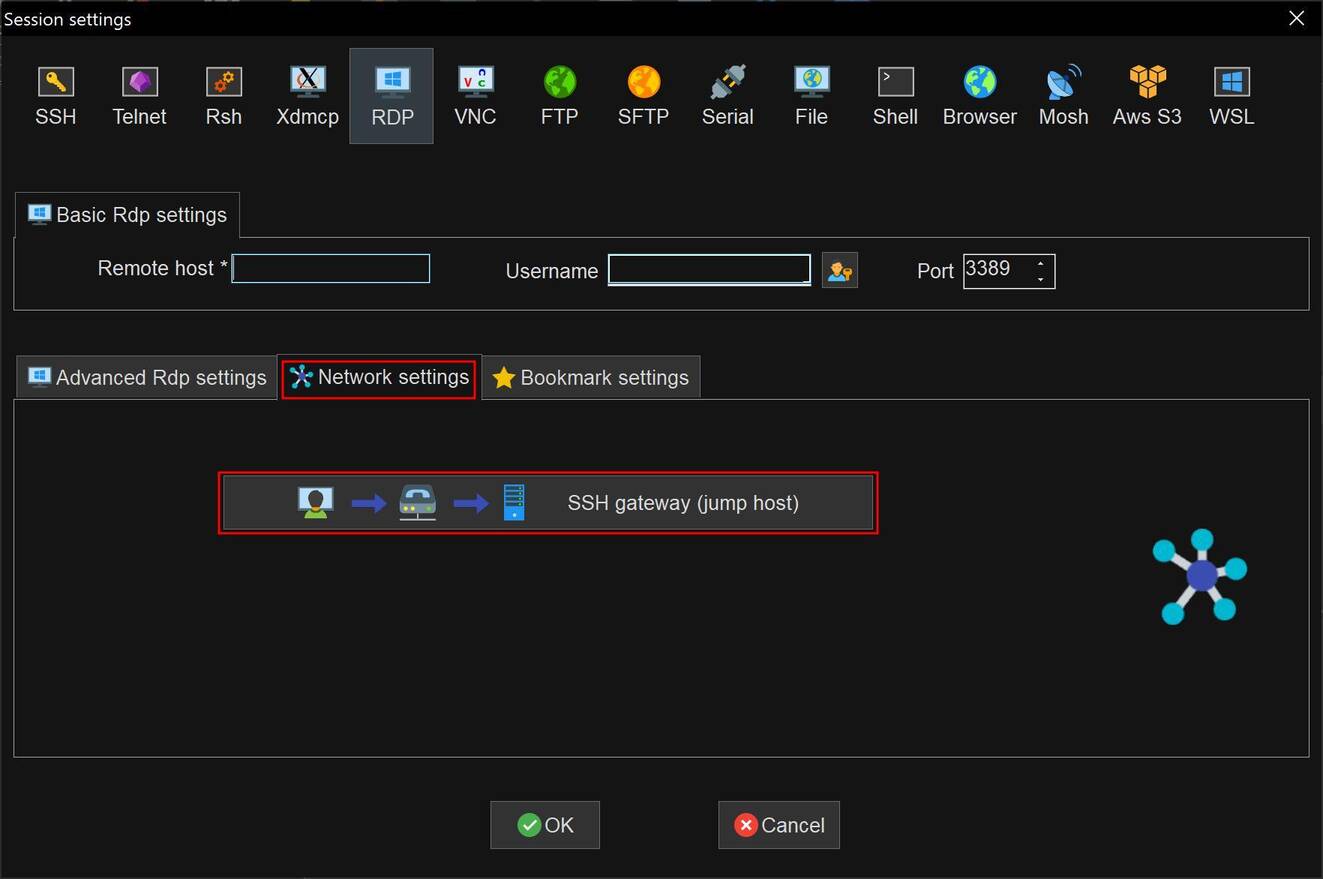The height and width of the screenshot is (879, 1323).
Task: Confirm session with the OK button
Action: (x=545, y=825)
